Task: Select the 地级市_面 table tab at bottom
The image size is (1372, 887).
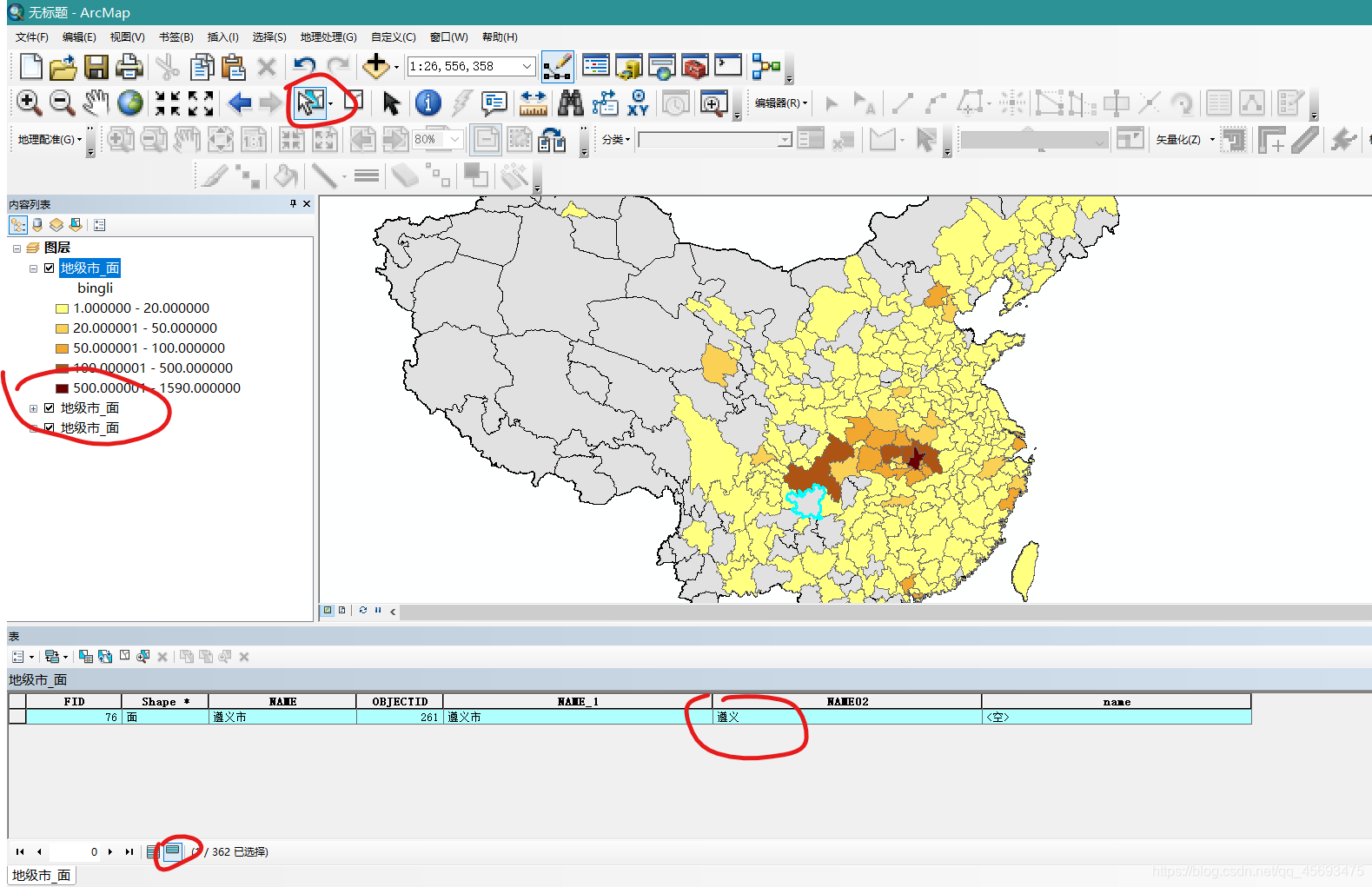Action: coord(42,875)
